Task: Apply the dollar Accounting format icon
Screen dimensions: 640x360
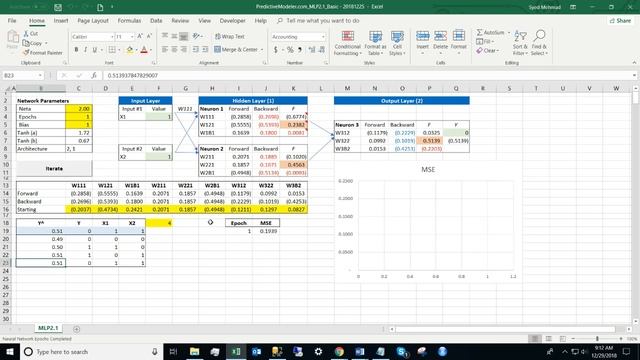Action: coord(276,50)
